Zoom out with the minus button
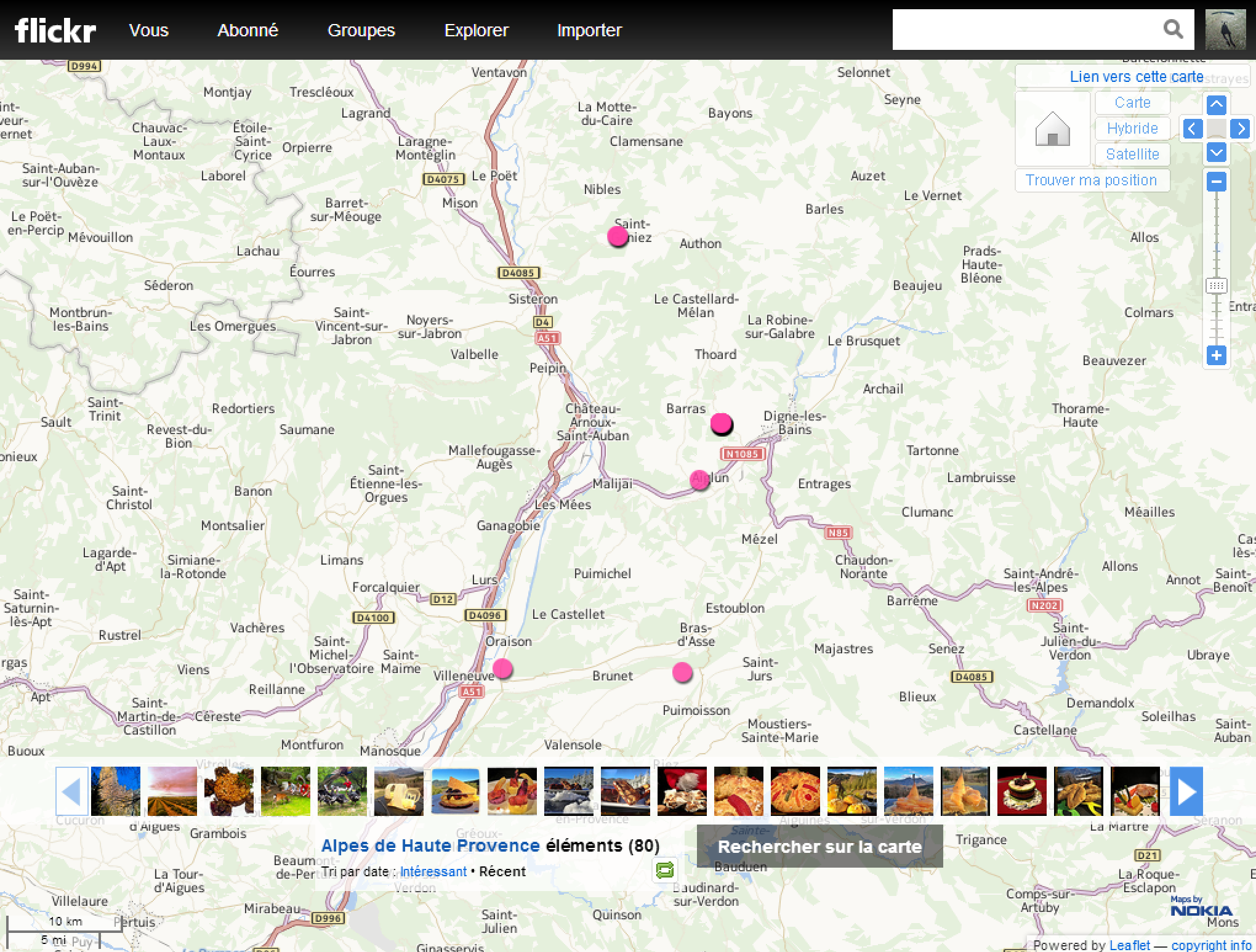The width and height of the screenshot is (1256, 952). (1216, 182)
